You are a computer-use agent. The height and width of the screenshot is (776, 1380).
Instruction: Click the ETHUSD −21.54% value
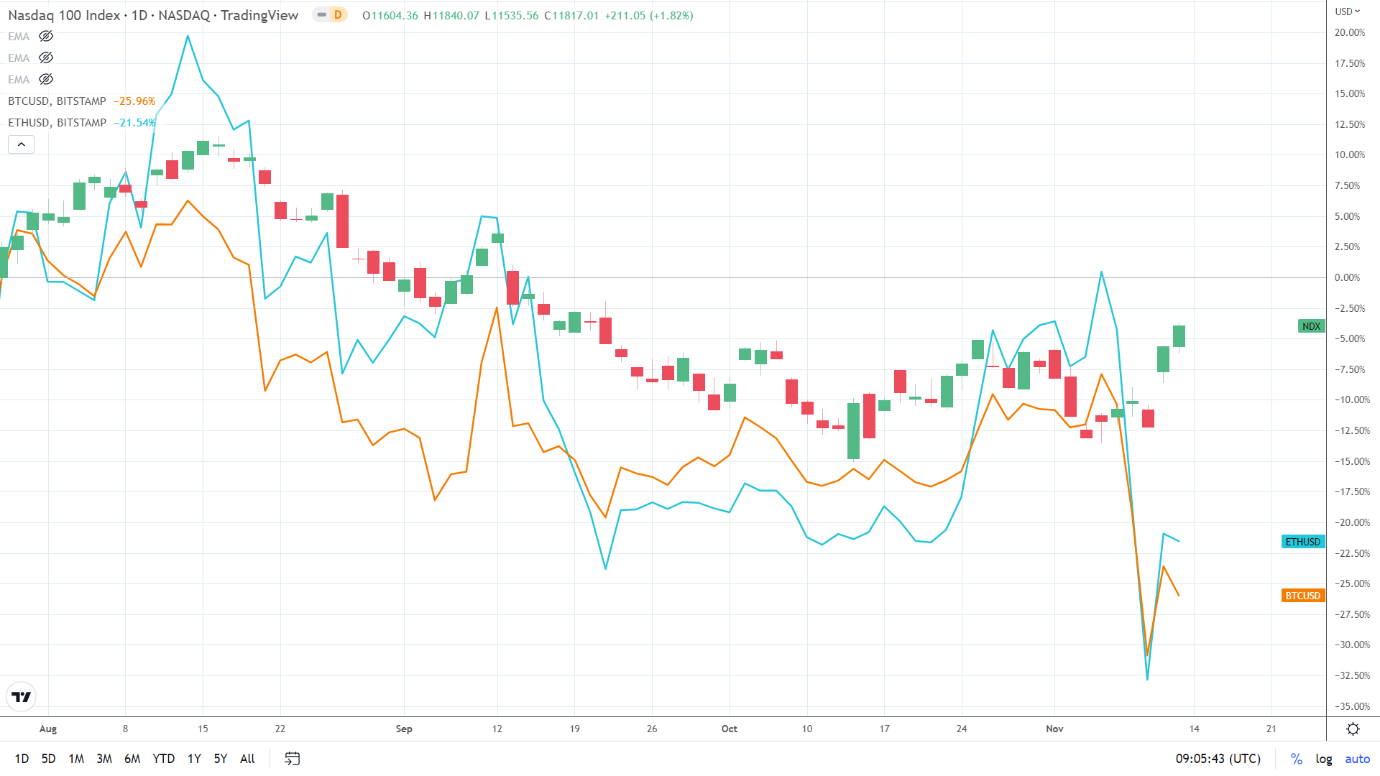133,122
